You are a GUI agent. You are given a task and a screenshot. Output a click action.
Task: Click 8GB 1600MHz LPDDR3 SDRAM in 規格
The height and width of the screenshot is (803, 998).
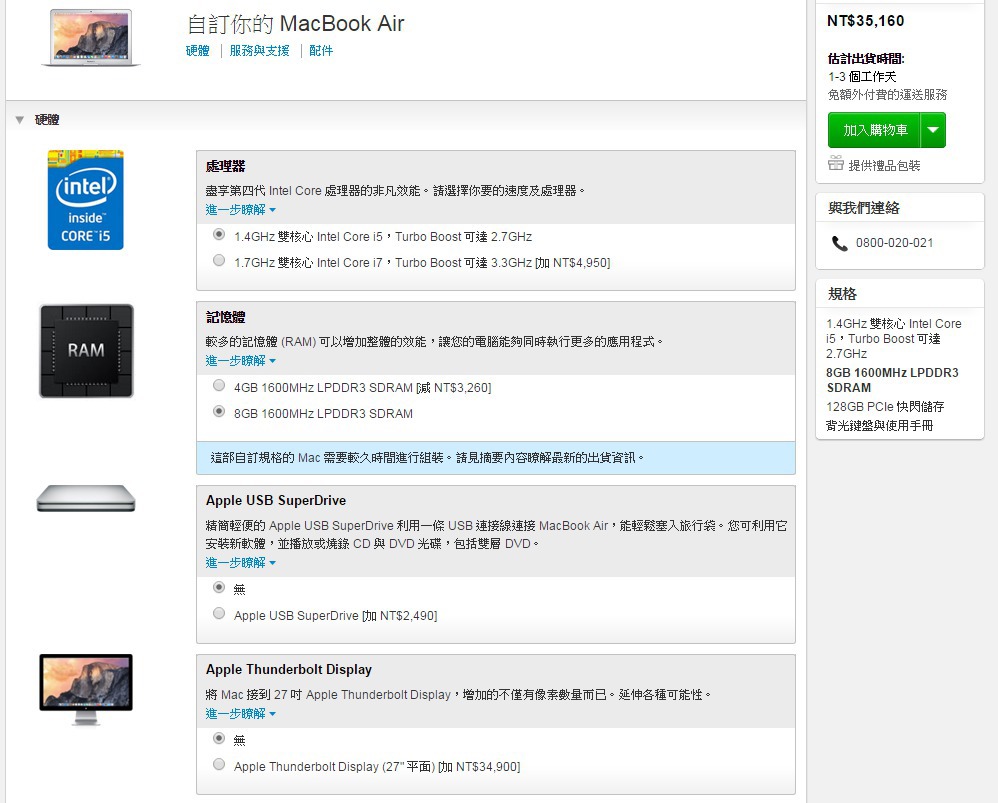[892, 380]
